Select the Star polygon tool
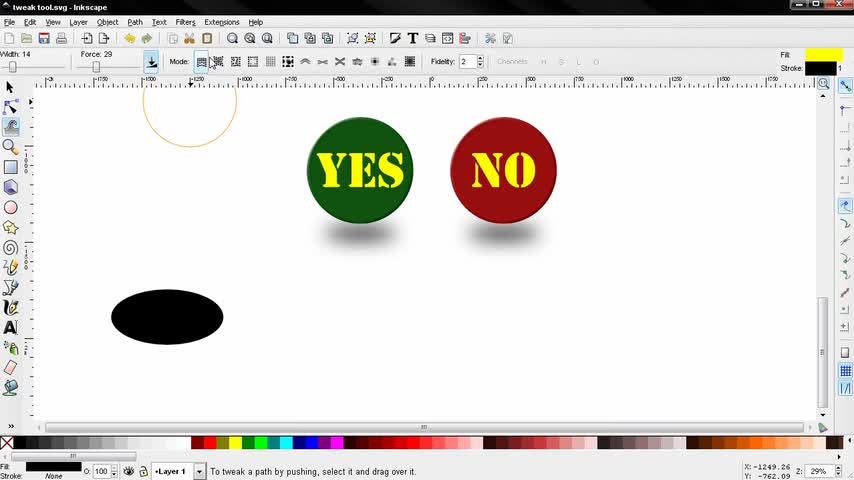Viewport: 854px width, 480px height. [x=10, y=227]
